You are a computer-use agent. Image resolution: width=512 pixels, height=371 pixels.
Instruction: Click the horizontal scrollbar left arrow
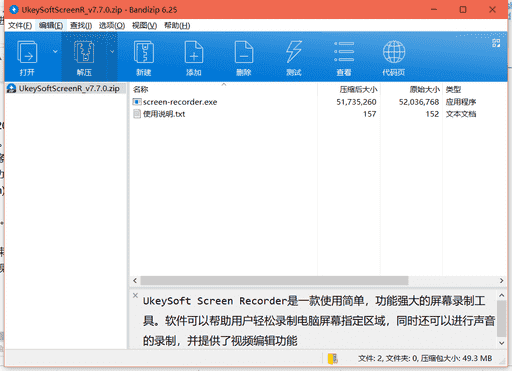pos(135,281)
